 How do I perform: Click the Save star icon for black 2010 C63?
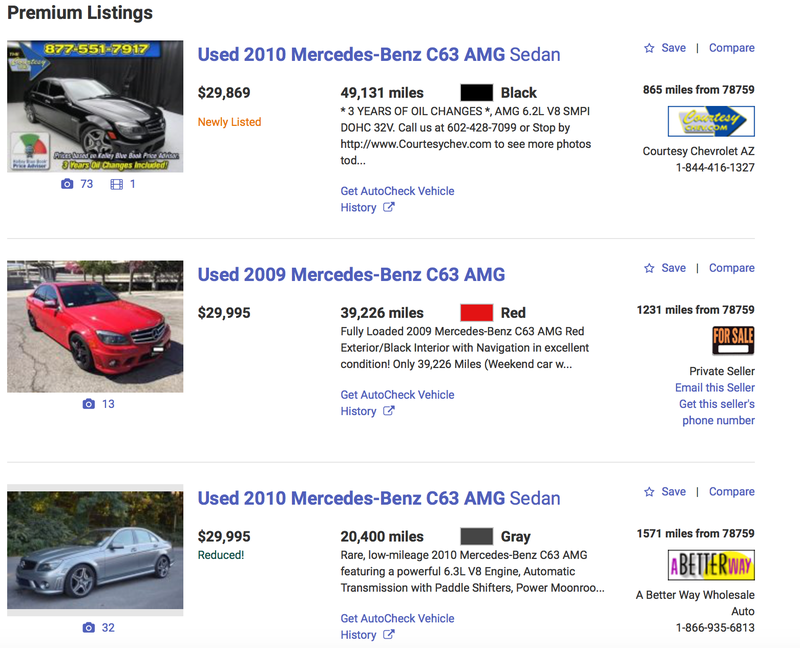pyautogui.click(x=649, y=48)
